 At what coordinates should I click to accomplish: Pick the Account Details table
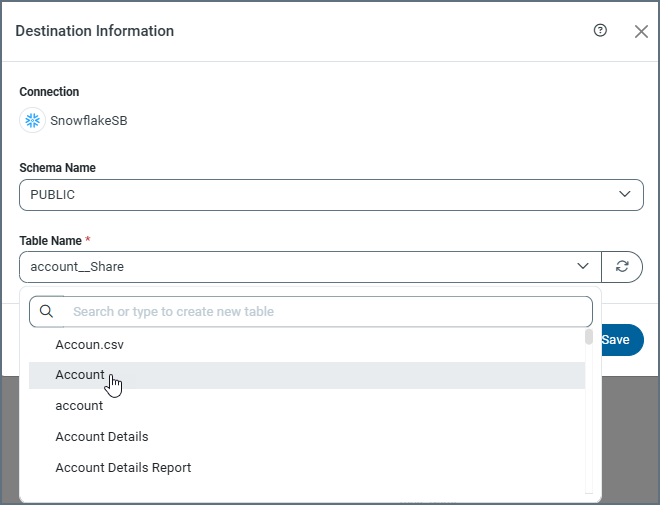(x=102, y=437)
